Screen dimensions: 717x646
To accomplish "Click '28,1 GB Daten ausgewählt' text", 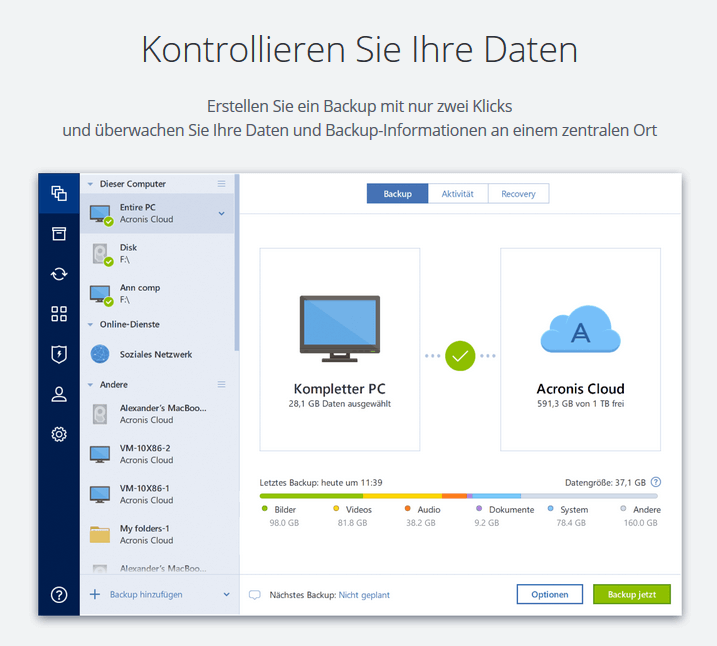I will coord(340,404).
